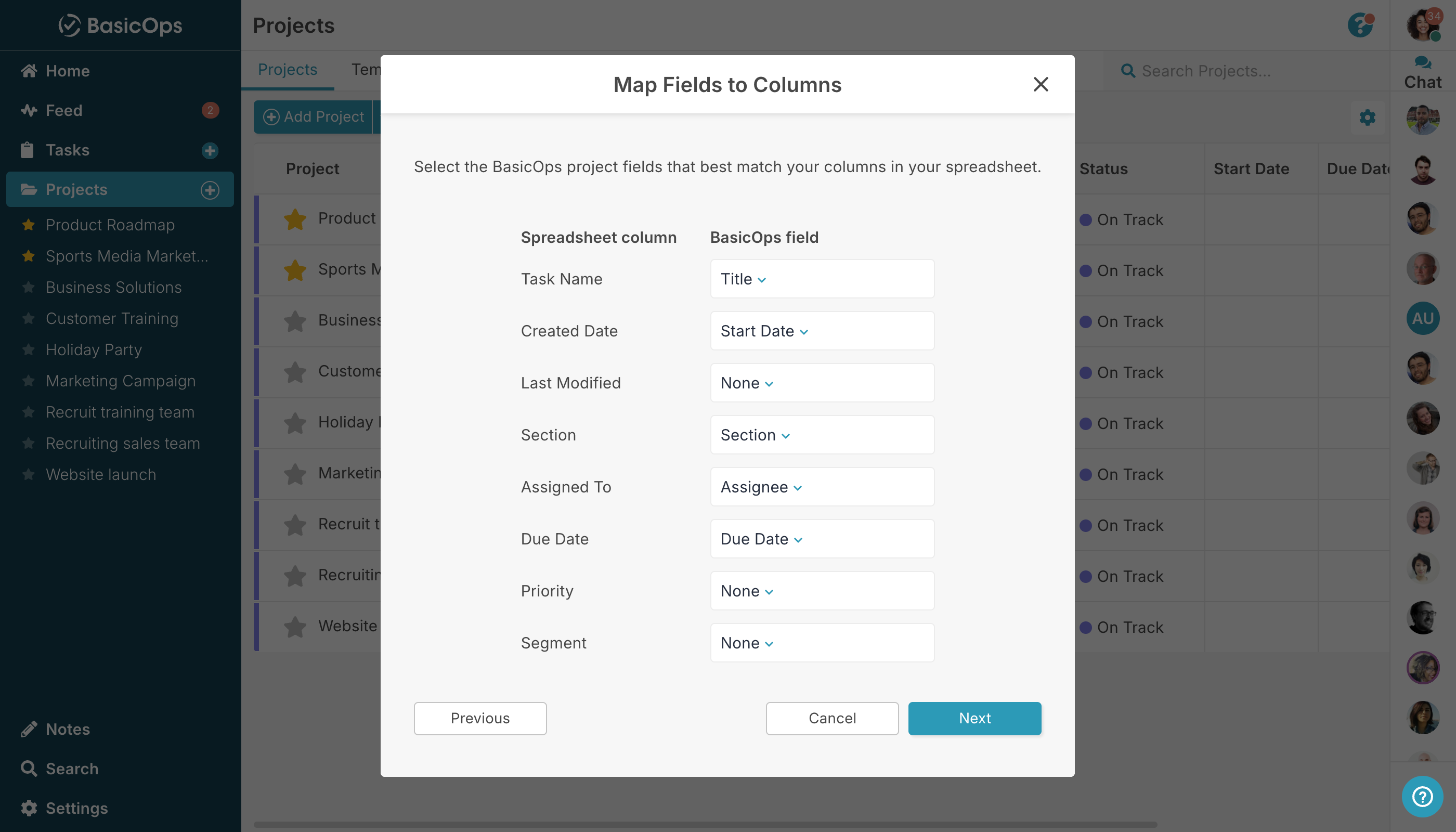Unstar the Product Roadmap project row
1456x832 pixels.
295,219
